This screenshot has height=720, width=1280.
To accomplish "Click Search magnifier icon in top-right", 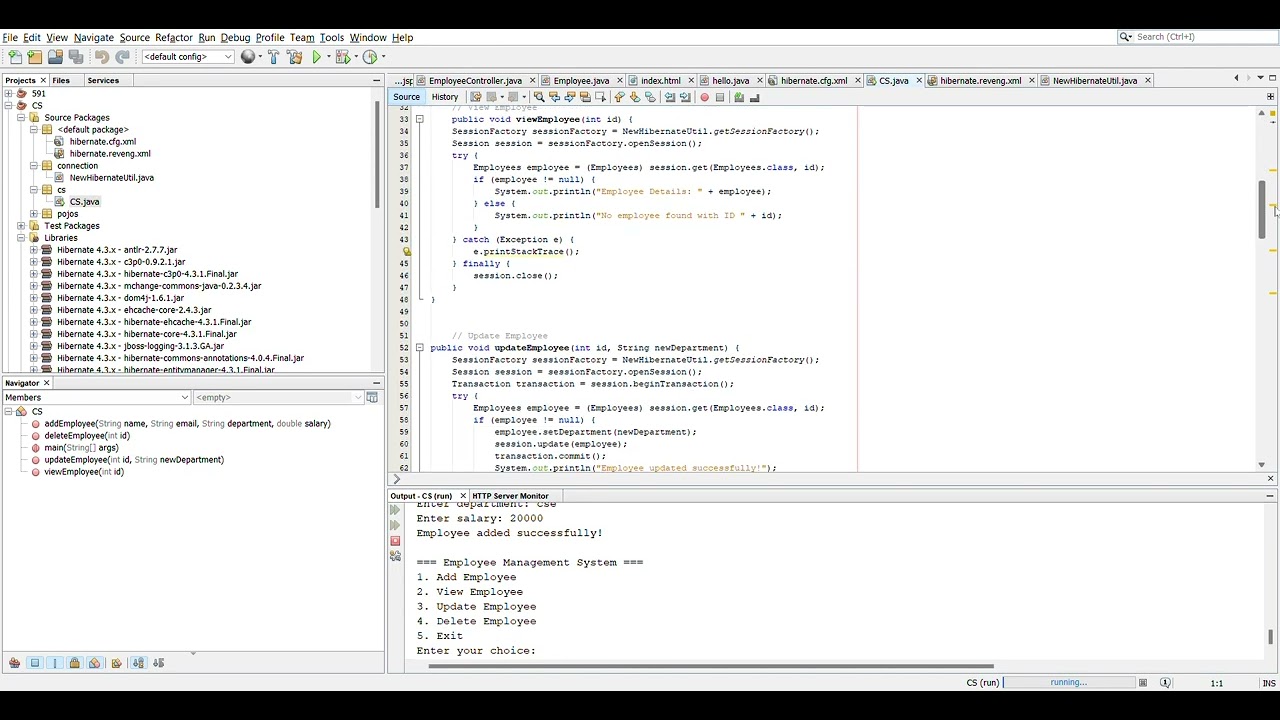I will [x=1126, y=37].
